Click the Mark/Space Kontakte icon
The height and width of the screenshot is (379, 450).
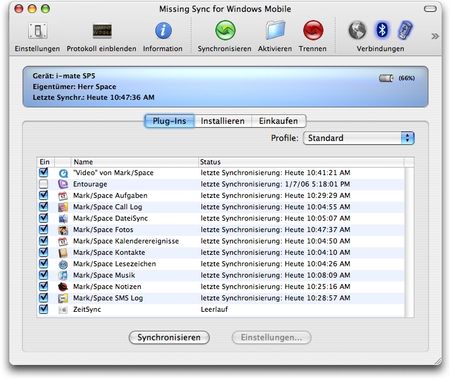point(63,252)
